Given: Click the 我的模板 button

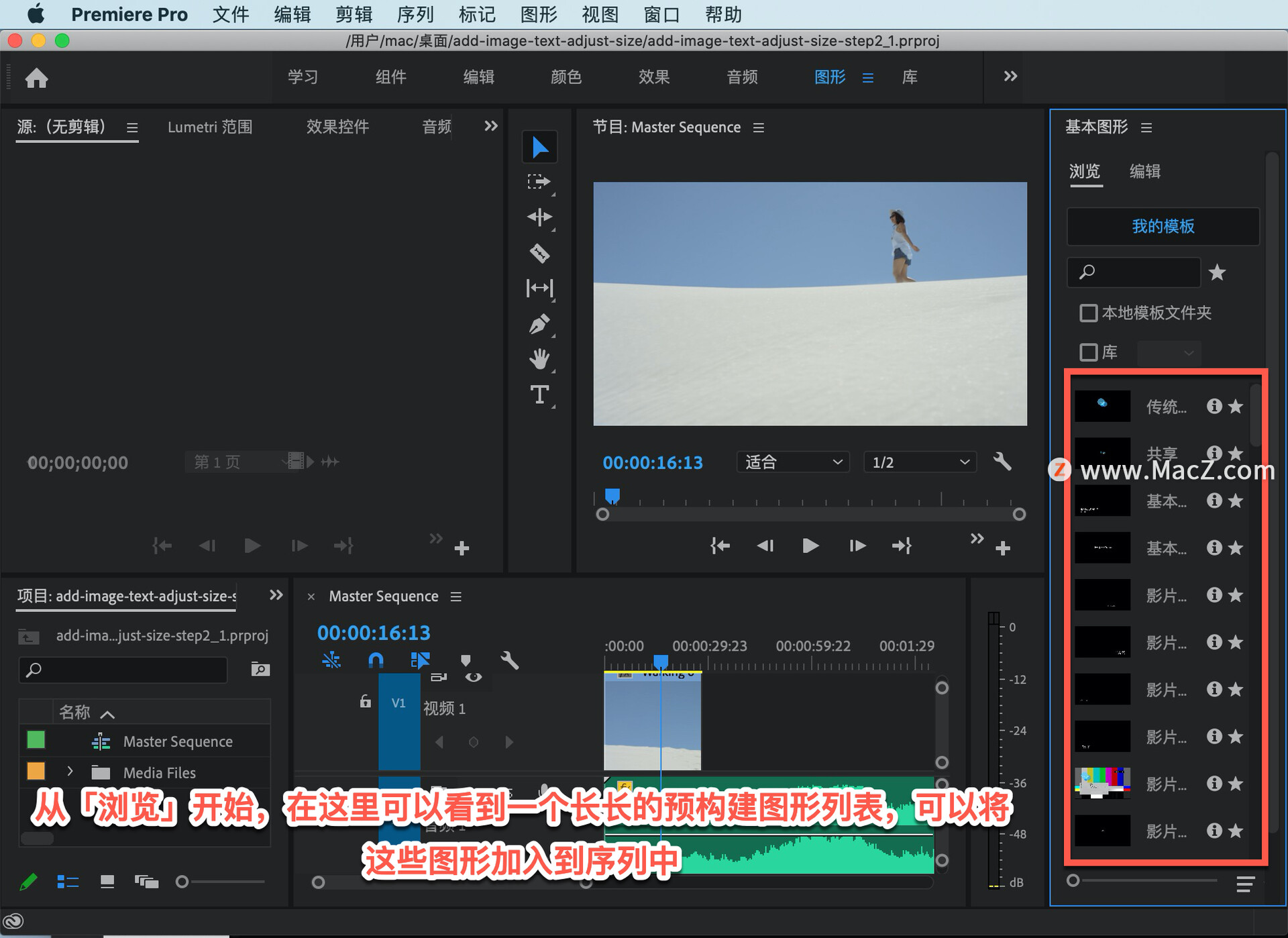Looking at the screenshot, I should point(1163,227).
